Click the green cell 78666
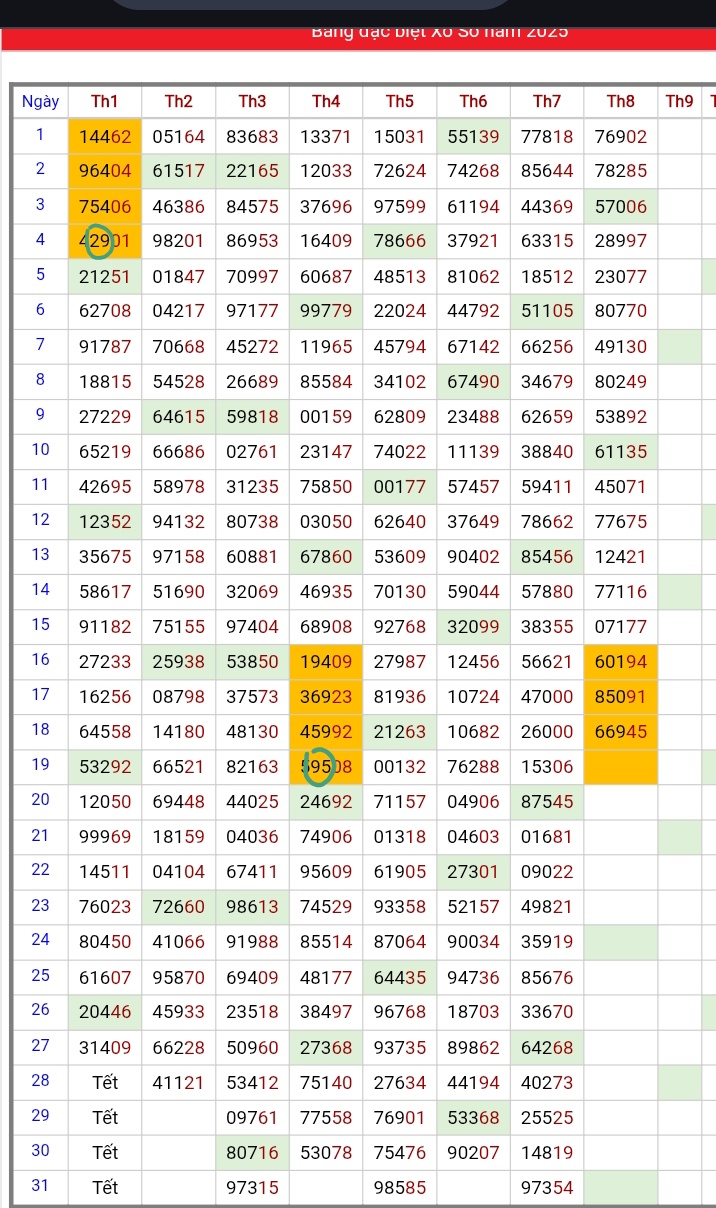The image size is (716, 1208). [399, 241]
